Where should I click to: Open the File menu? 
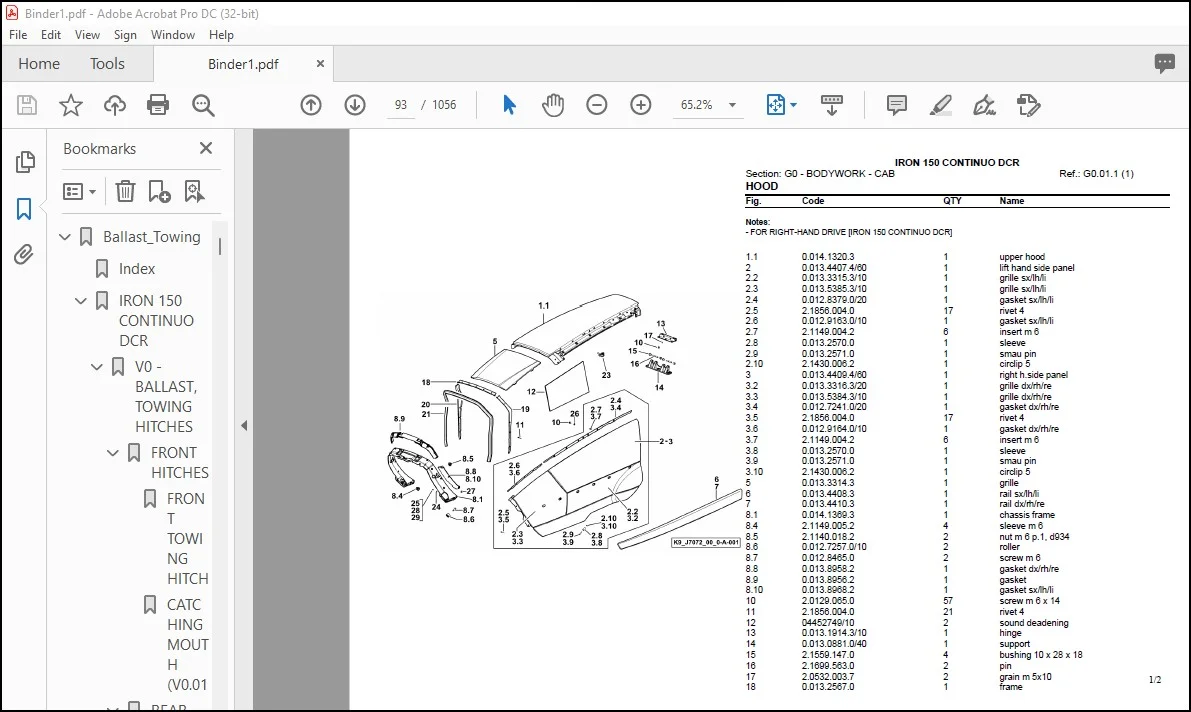pos(17,35)
